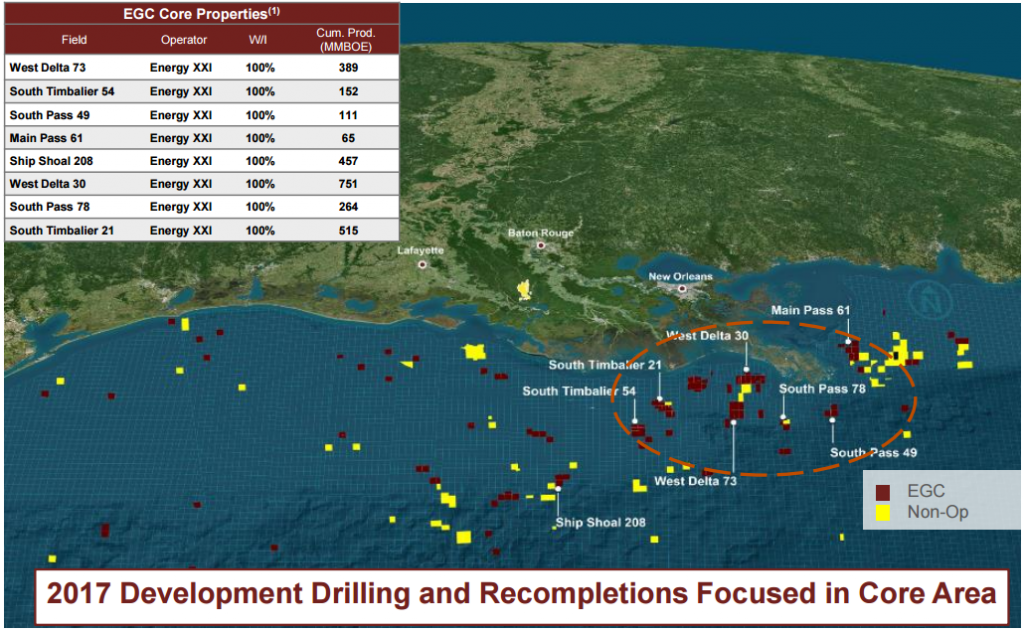Select the West Delta 73 table row
1024x632 pixels.
pos(200,67)
